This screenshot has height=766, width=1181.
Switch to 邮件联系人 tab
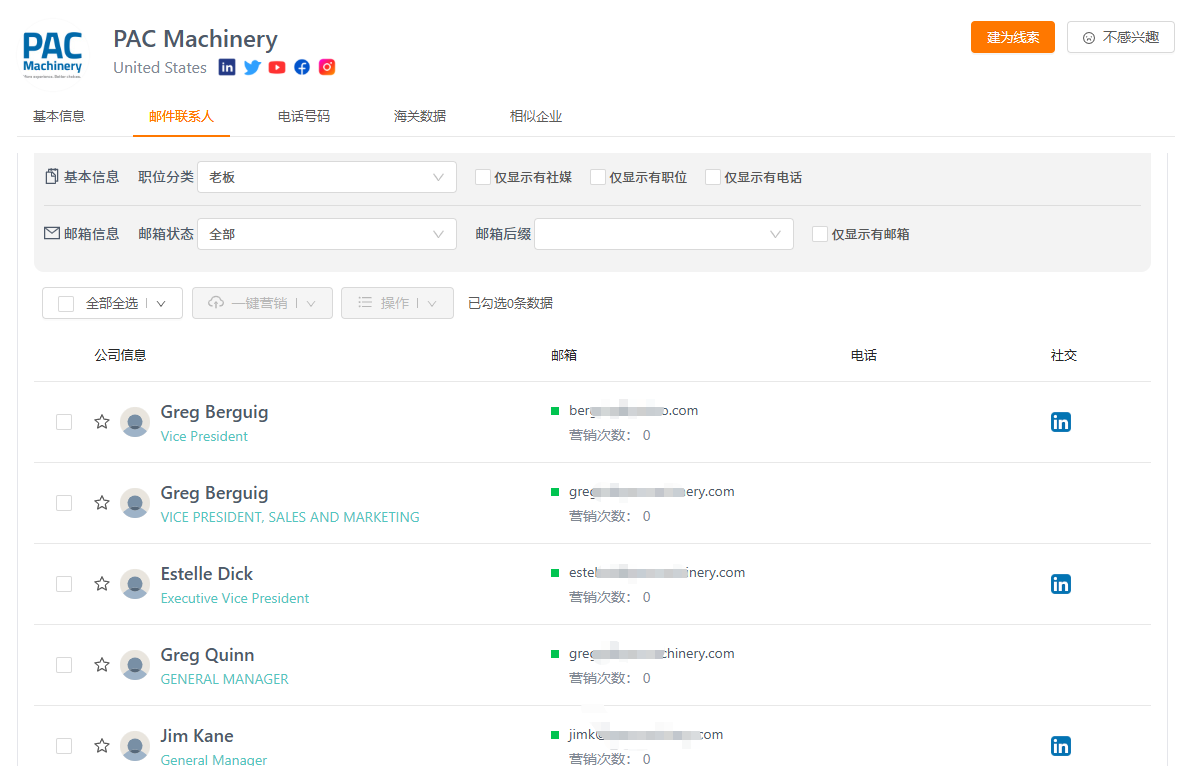click(182, 116)
